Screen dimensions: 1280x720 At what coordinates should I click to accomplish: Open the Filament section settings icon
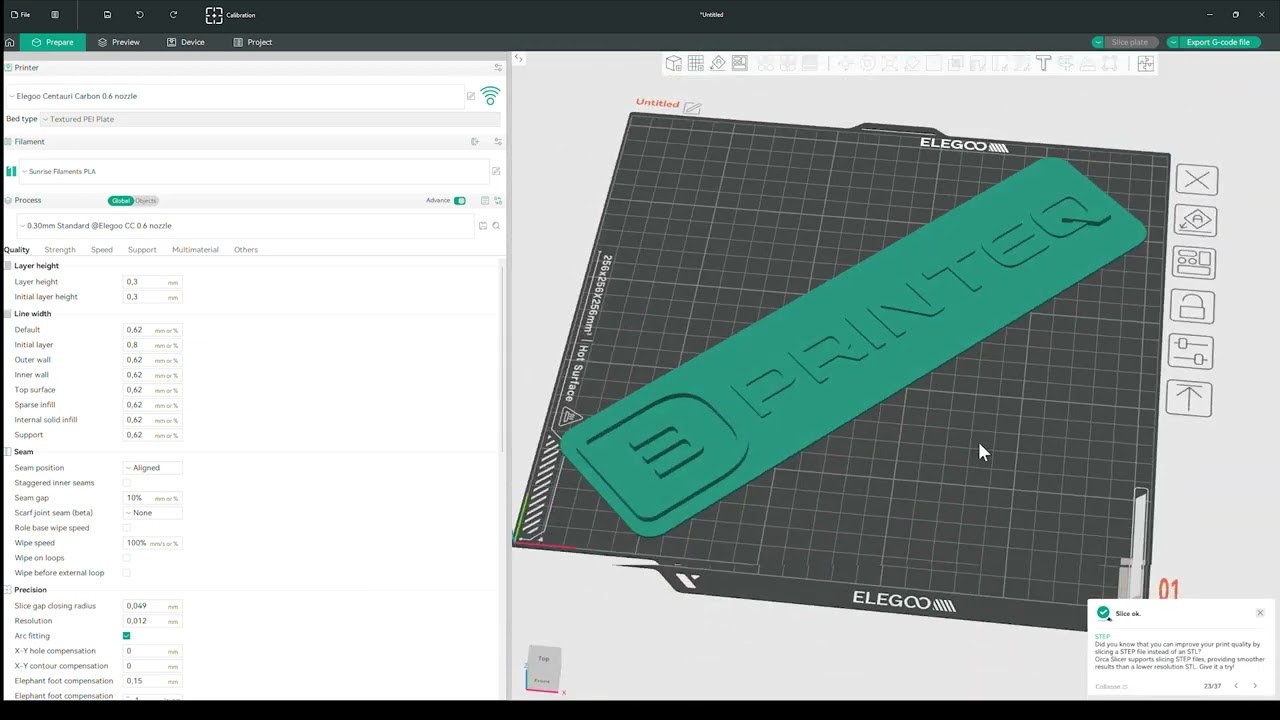pyautogui.click(x=498, y=142)
